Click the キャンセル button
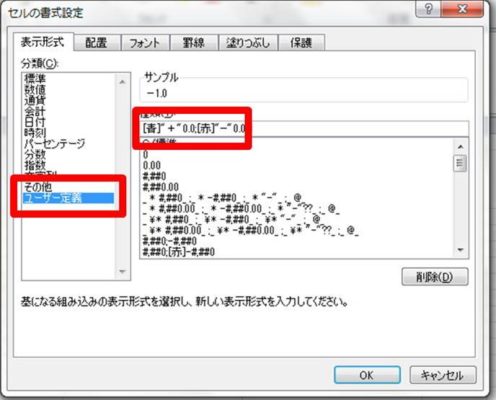Viewport: 496px width, 400px height. coord(443,375)
